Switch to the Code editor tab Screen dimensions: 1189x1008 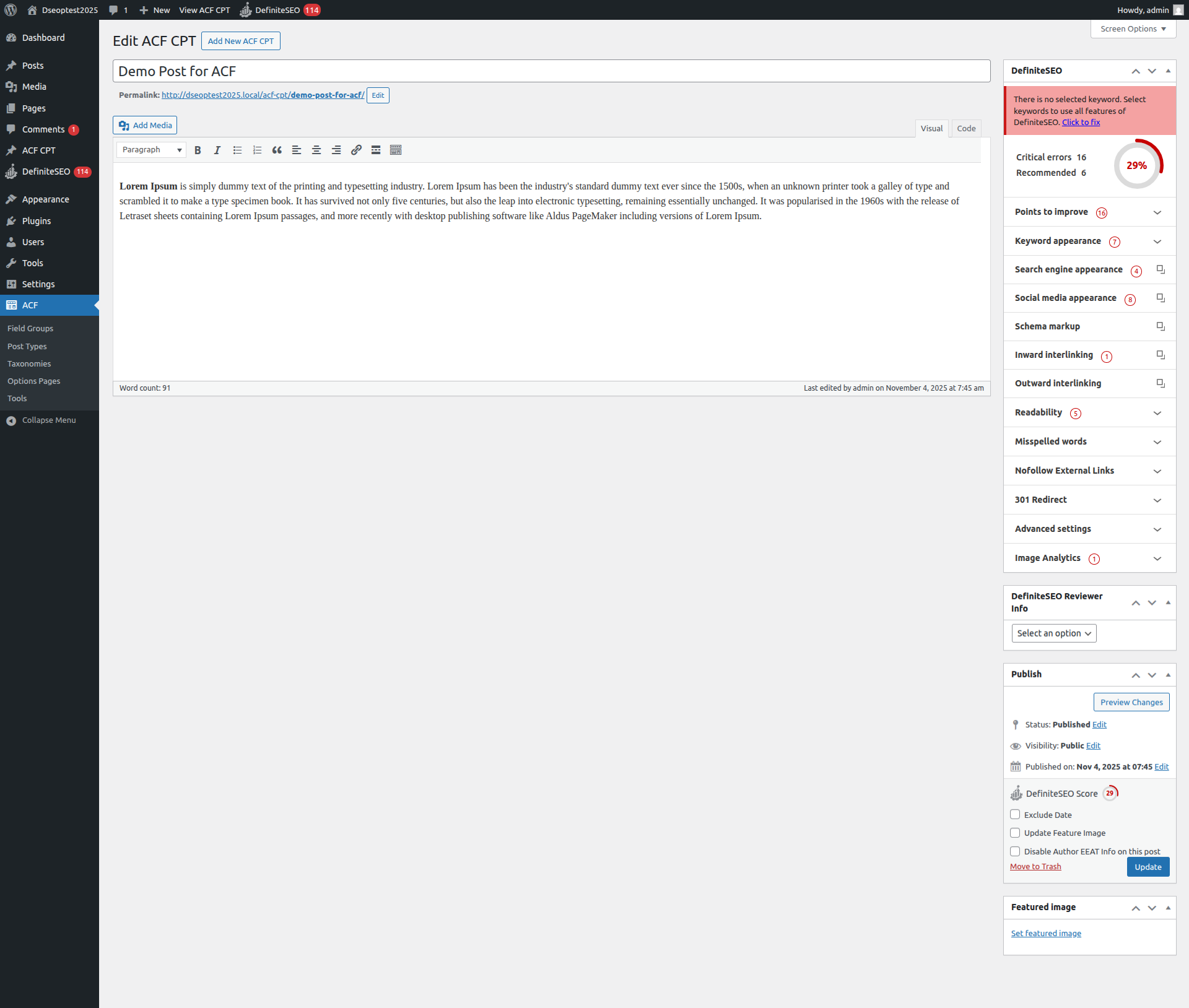click(x=965, y=128)
